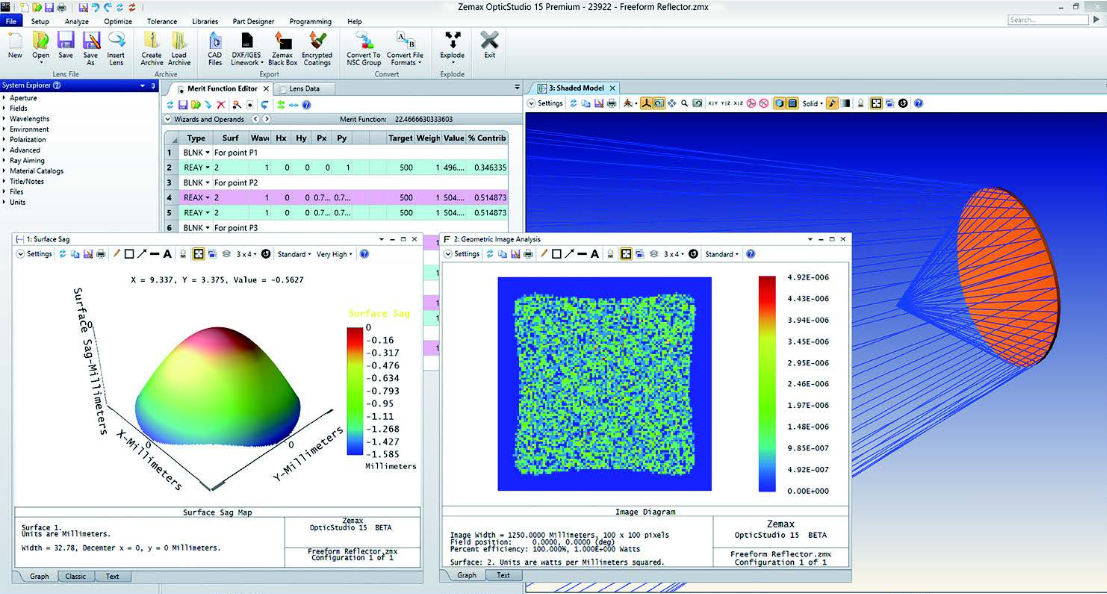The height and width of the screenshot is (594, 1107).
Task: Save the Surface Sag window image
Action: (x=88, y=254)
